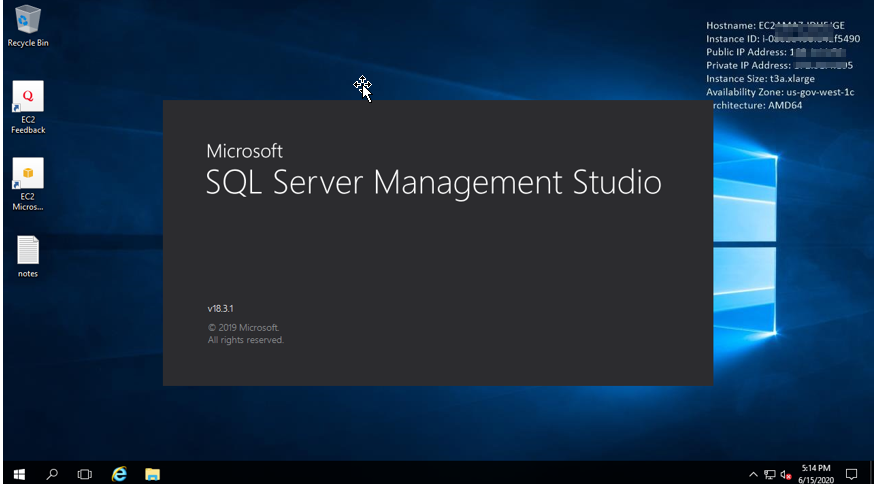Open the network status tray icon
This screenshot has width=874, height=484.
(x=770, y=475)
